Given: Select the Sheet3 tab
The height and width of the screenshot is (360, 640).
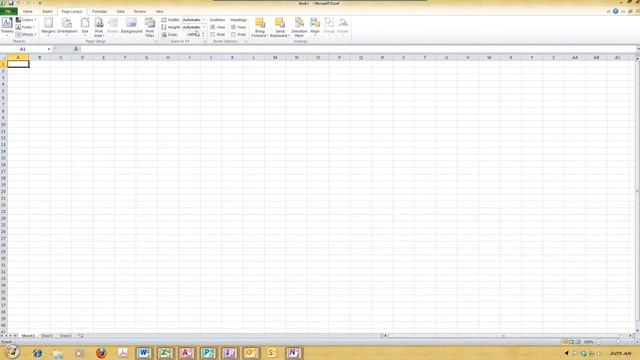Looking at the screenshot, I should point(66,336).
